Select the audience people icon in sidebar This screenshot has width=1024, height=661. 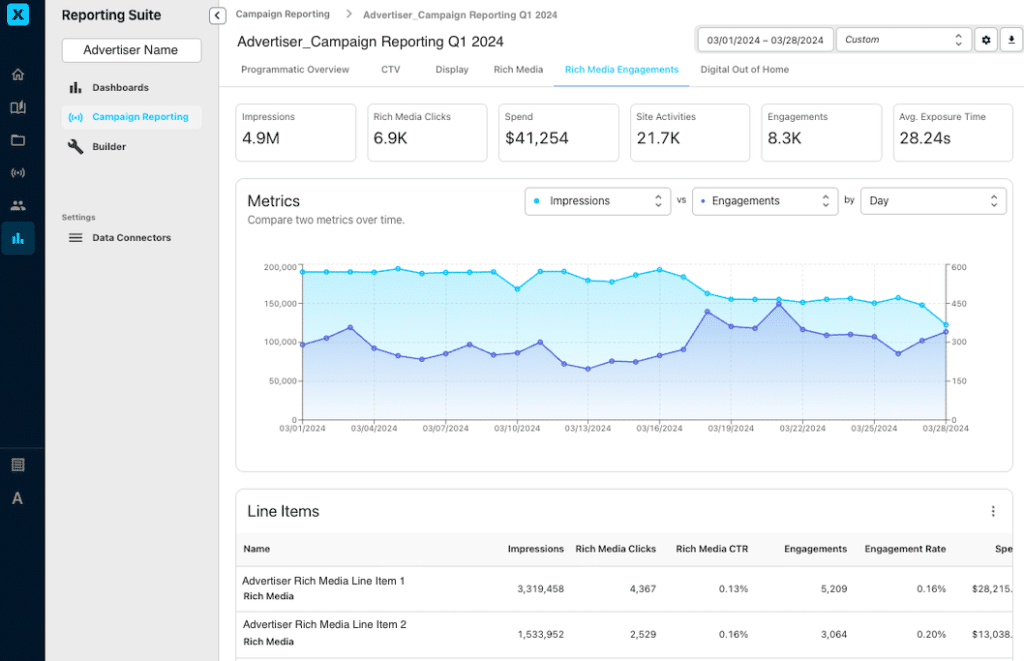[18, 206]
